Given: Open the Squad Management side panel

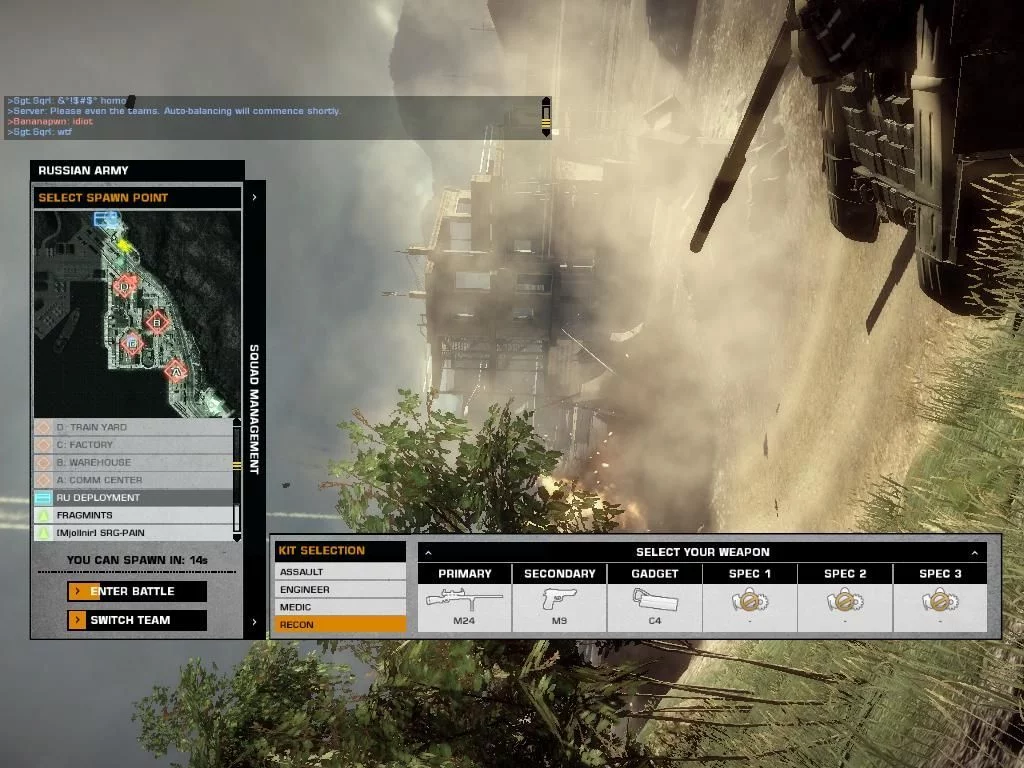Looking at the screenshot, I should click(x=254, y=409).
